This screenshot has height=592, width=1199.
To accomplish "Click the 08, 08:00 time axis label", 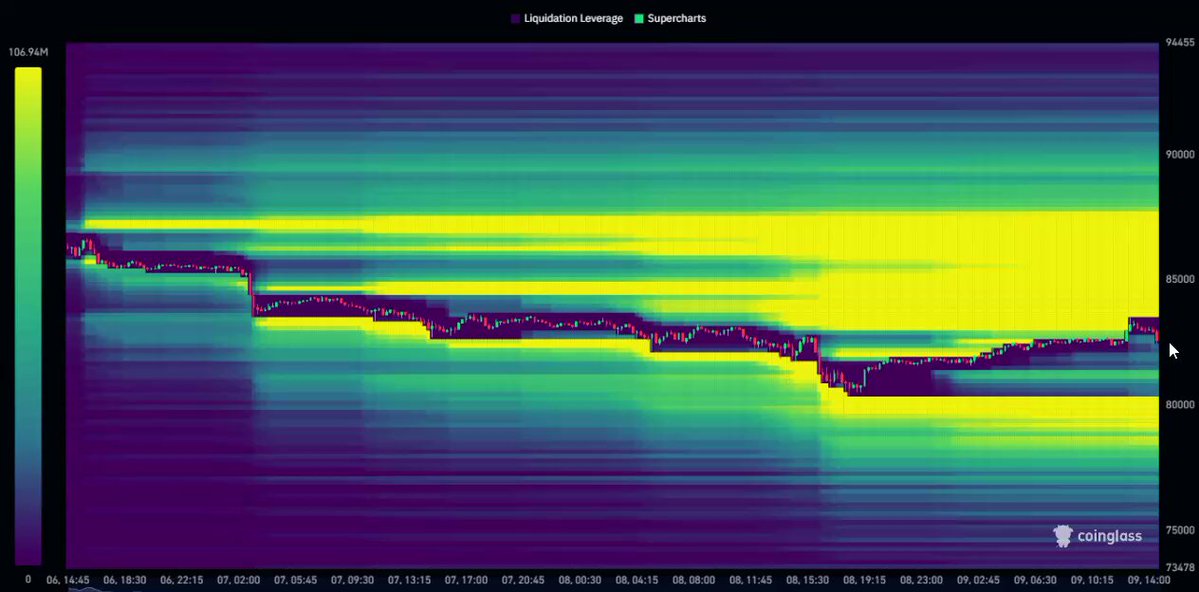I will tap(693, 581).
